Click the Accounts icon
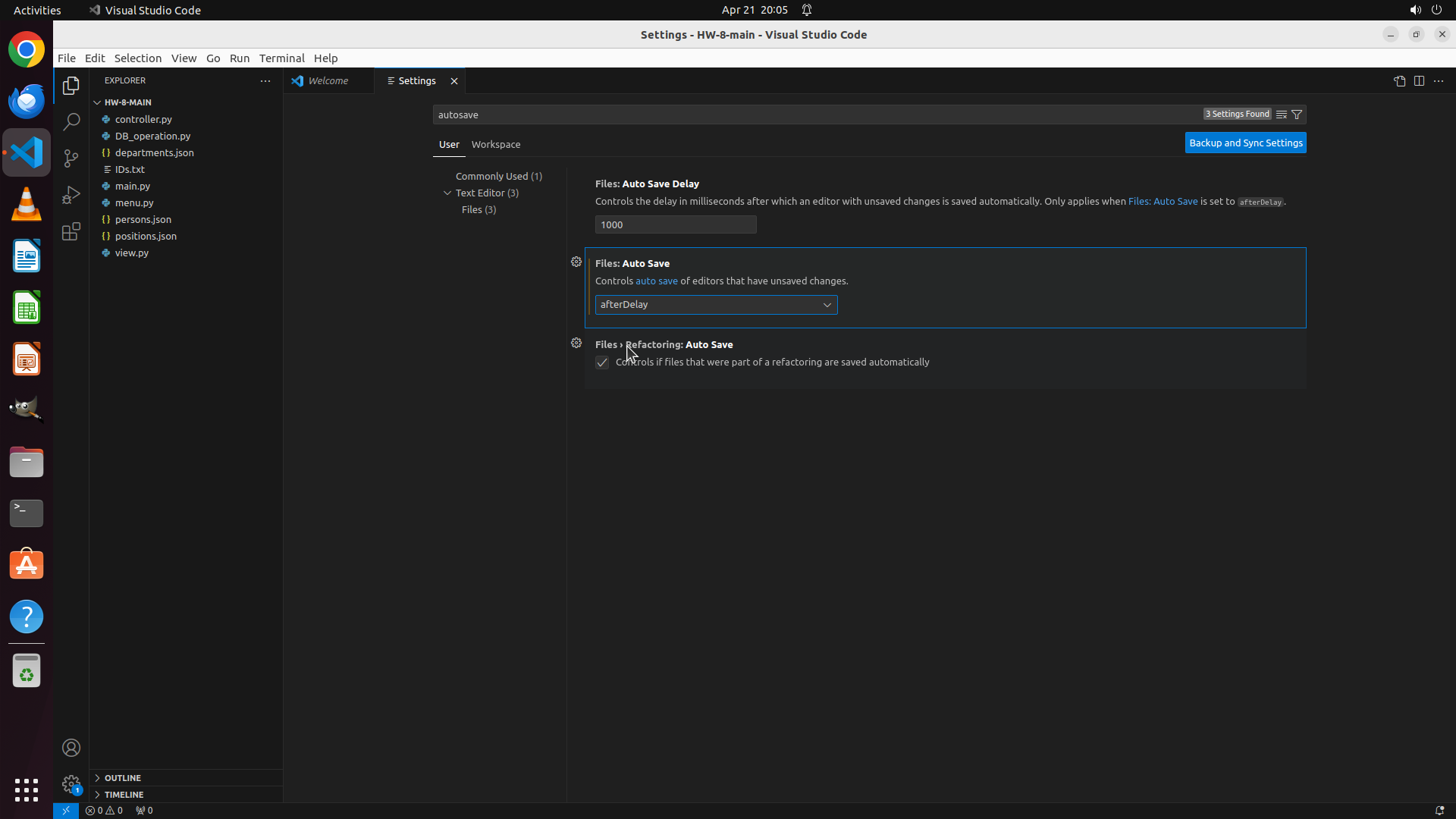The height and width of the screenshot is (819, 1456). 71,748
